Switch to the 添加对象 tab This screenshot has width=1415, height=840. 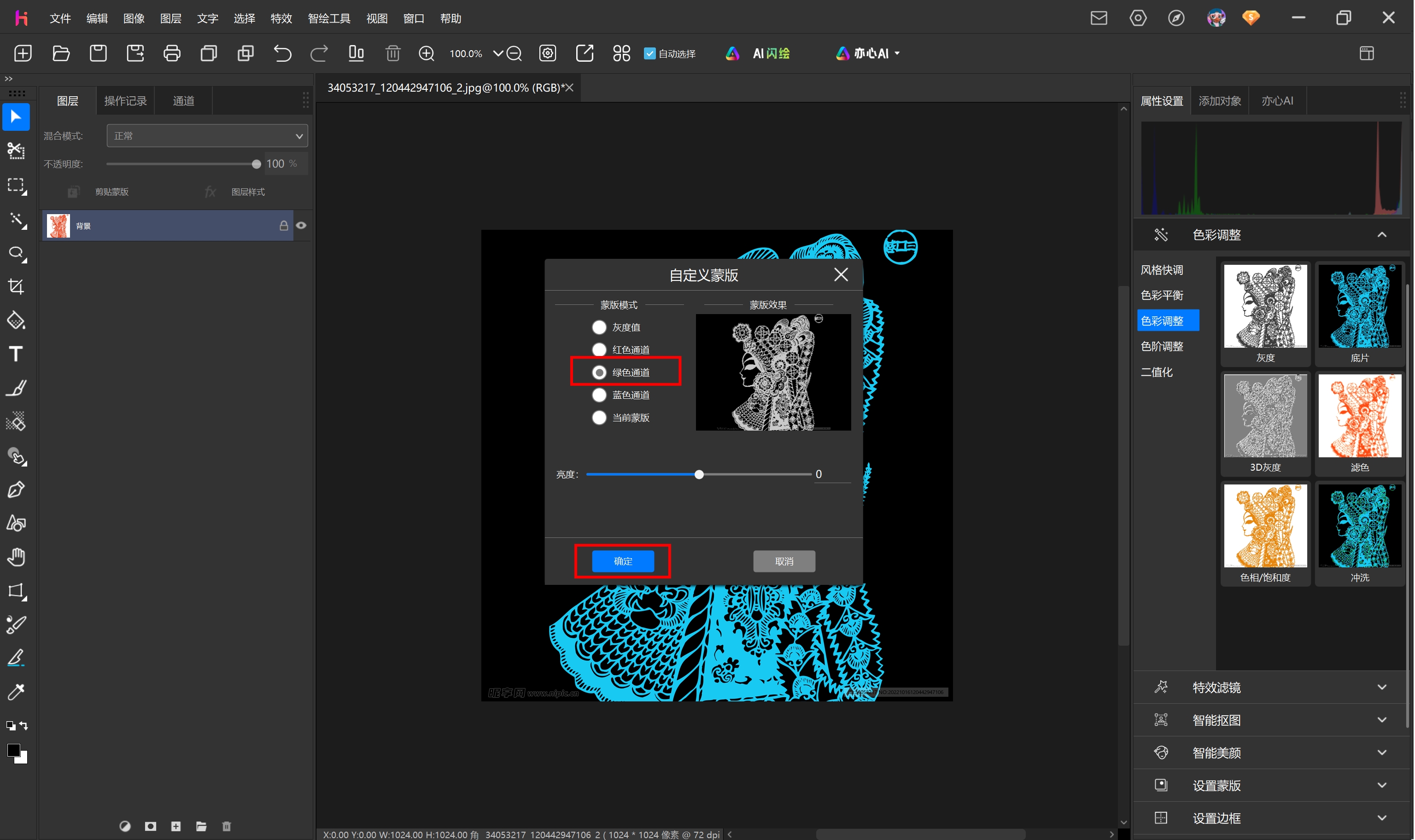pyautogui.click(x=1220, y=101)
